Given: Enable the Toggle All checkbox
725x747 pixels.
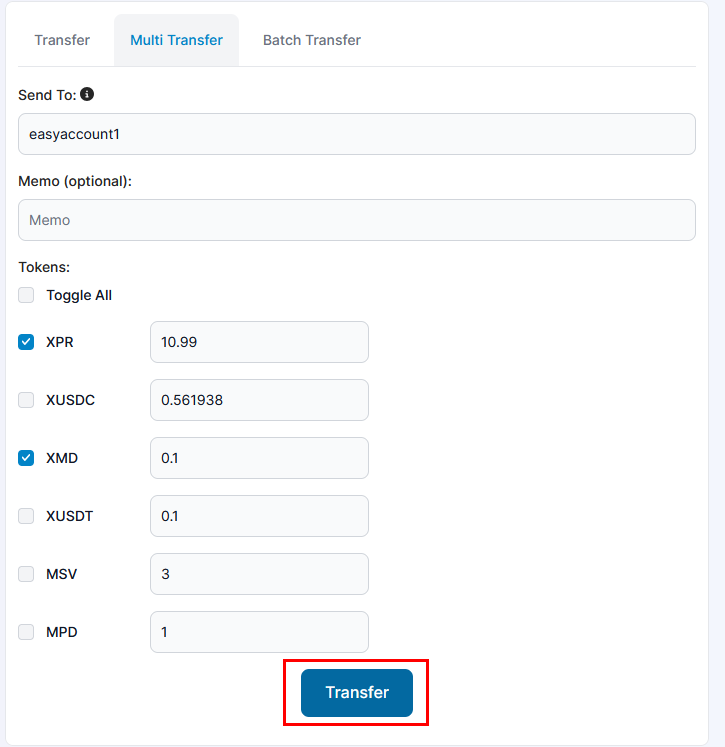Looking at the screenshot, I should [x=27, y=295].
